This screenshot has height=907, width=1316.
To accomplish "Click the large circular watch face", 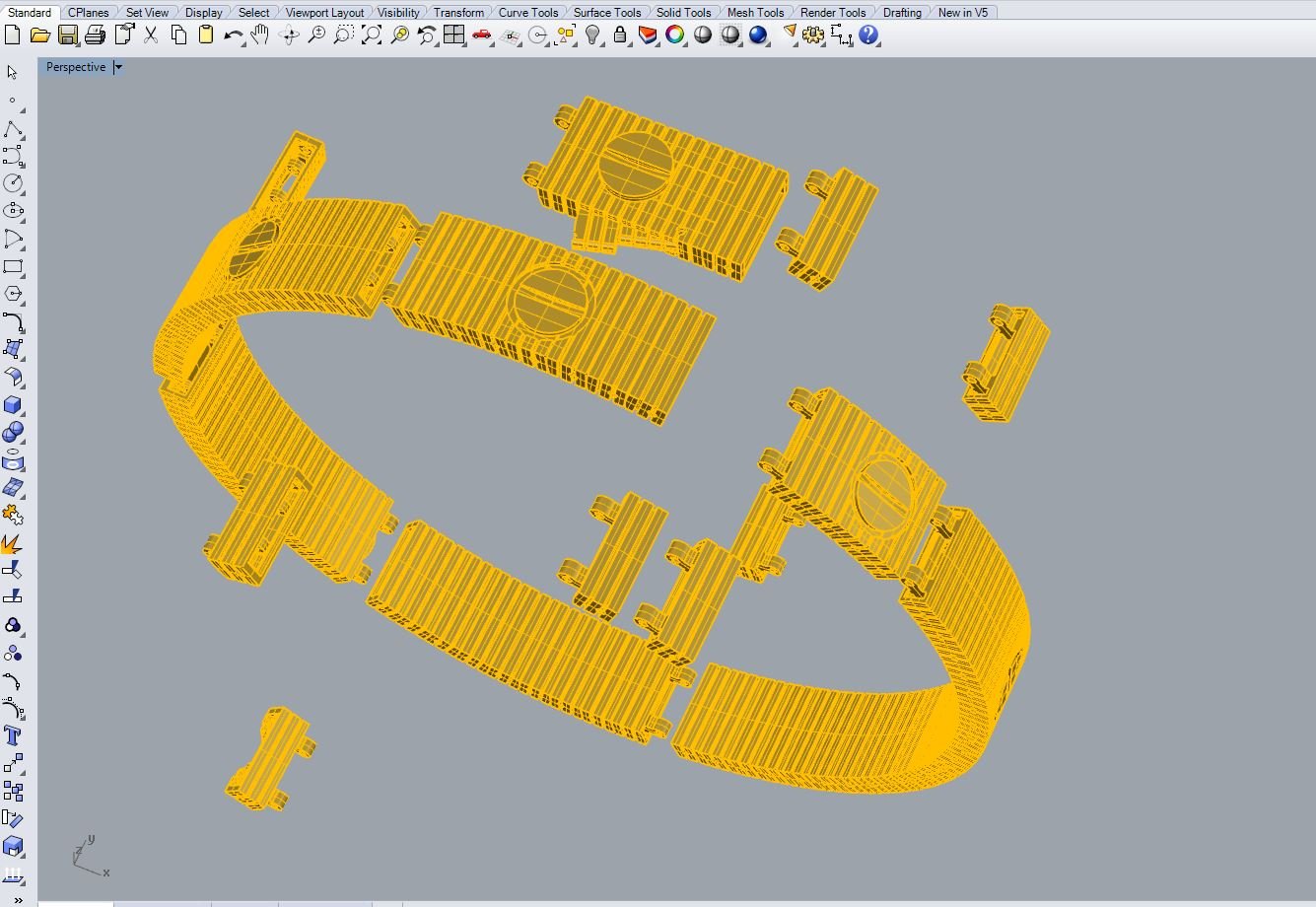I will pyautogui.click(x=552, y=300).
